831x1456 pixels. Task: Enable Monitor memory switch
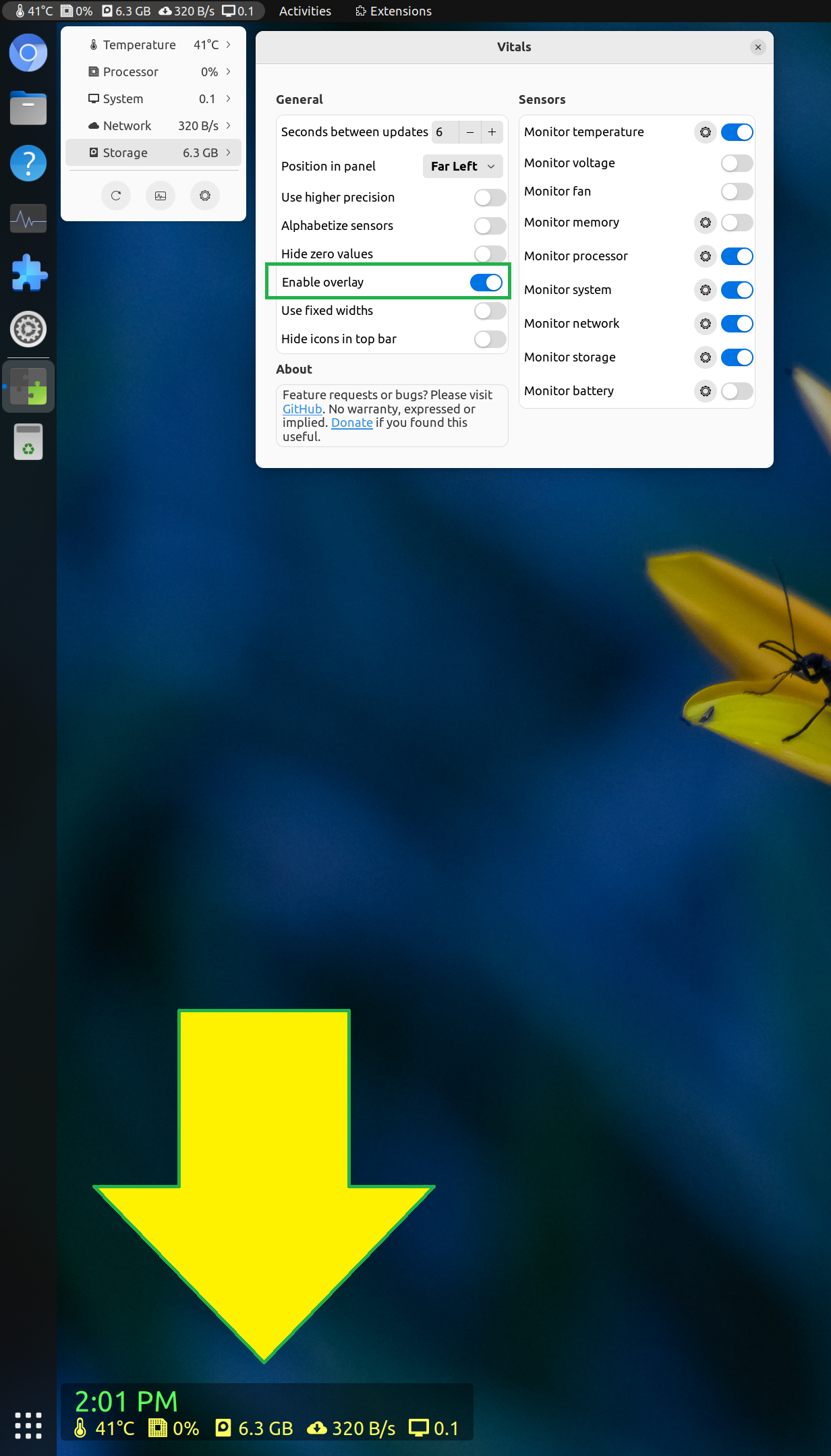point(737,223)
